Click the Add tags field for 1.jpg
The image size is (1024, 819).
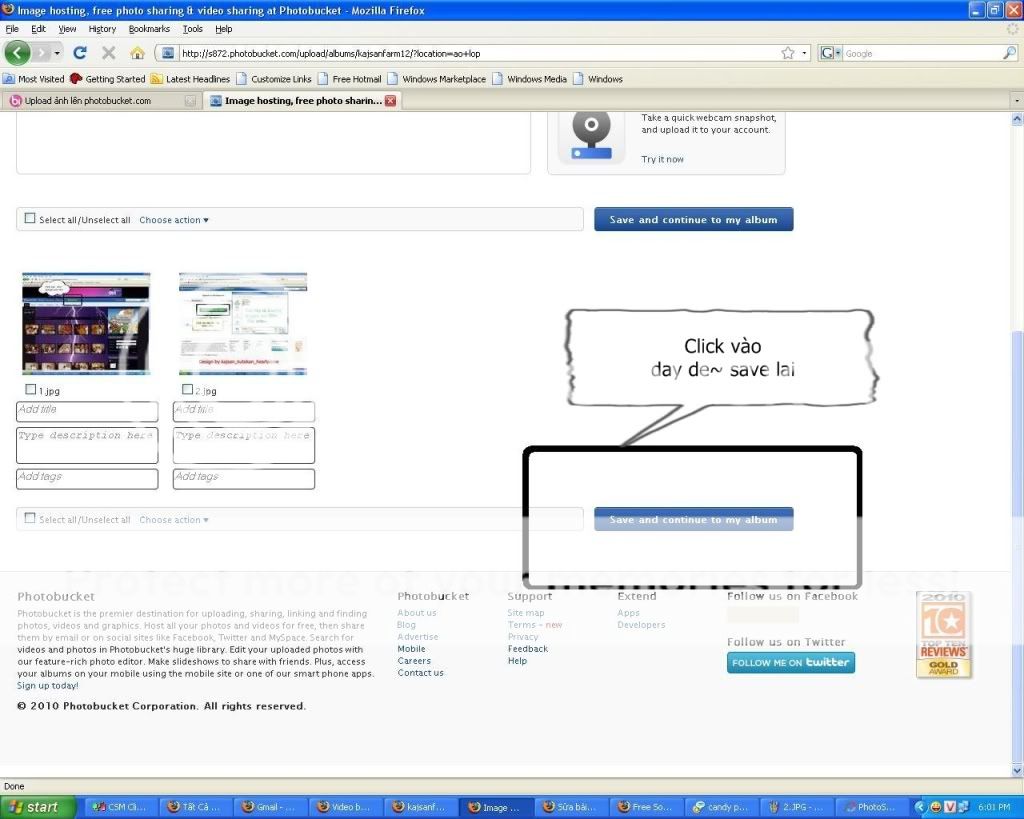(87, 479)
